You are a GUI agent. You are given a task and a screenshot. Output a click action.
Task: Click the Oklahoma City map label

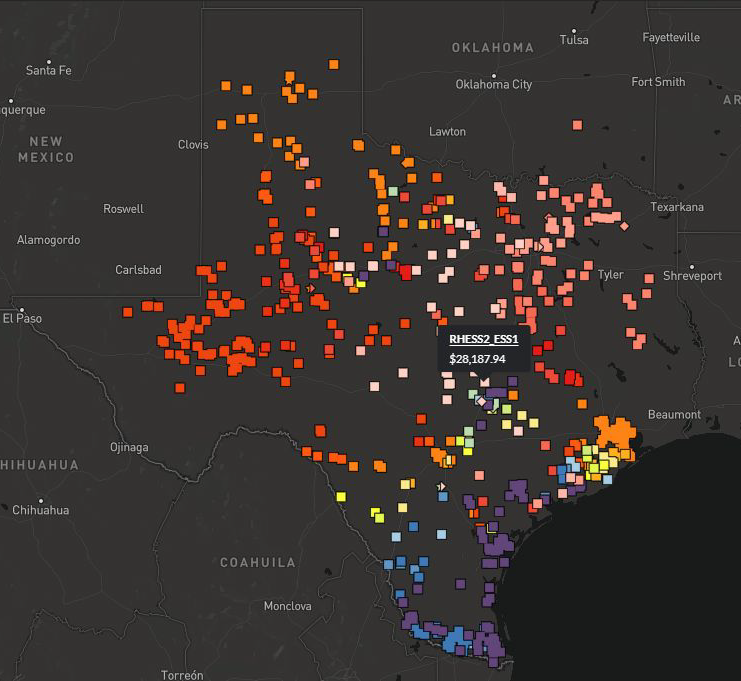point(493,85)
